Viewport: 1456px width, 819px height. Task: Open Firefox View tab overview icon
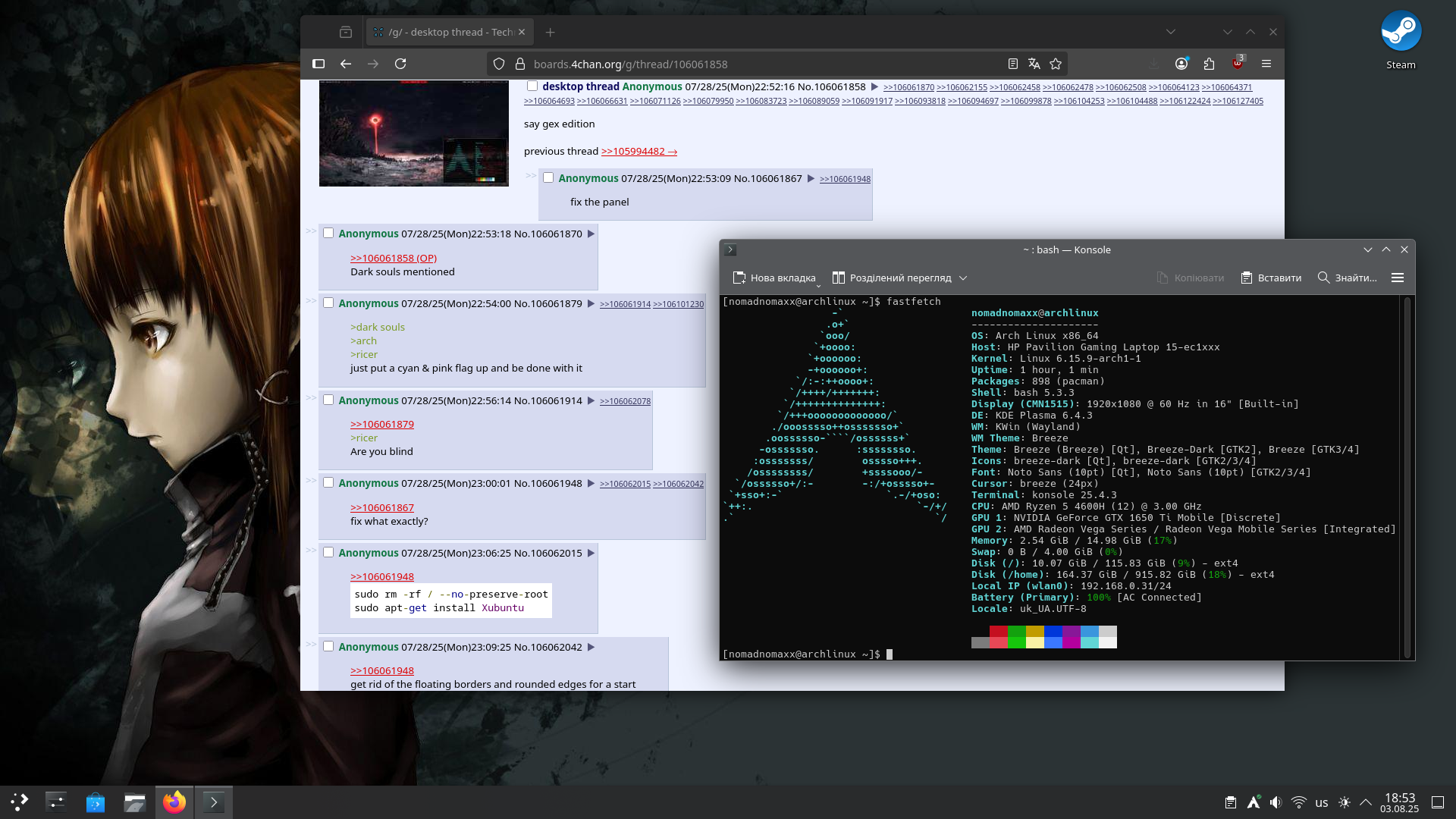click(346, 32)
